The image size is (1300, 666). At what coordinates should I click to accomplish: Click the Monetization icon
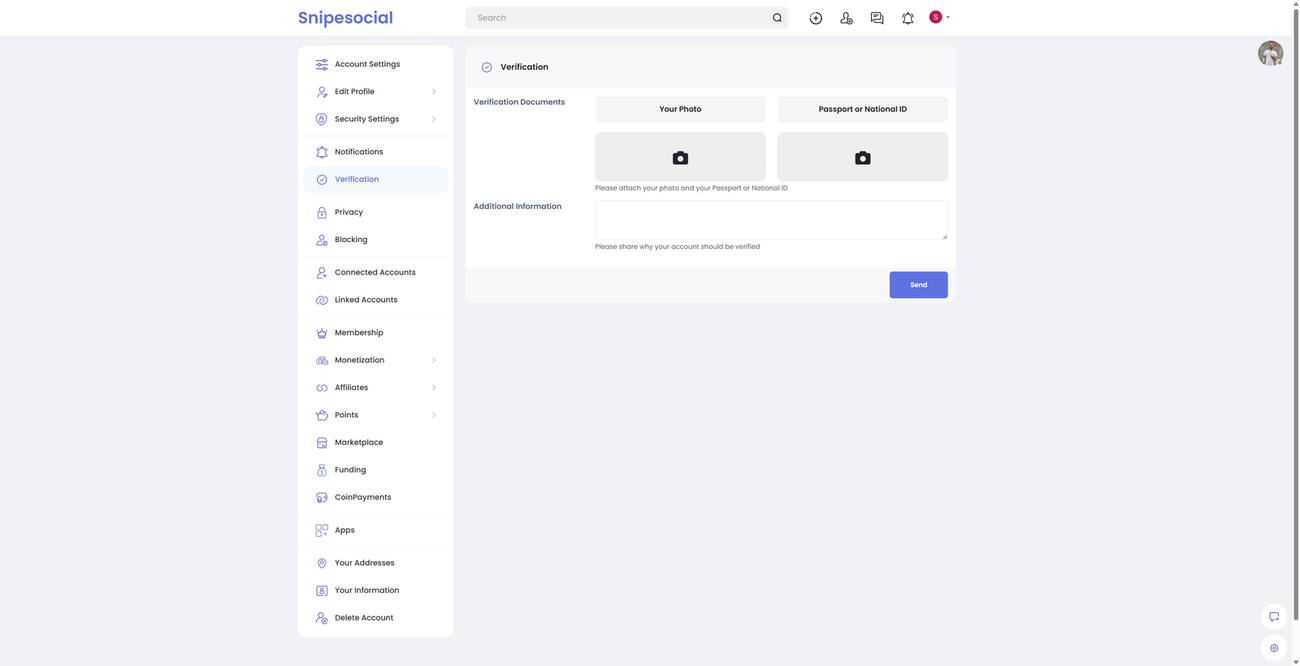click(x=322, y=360)
